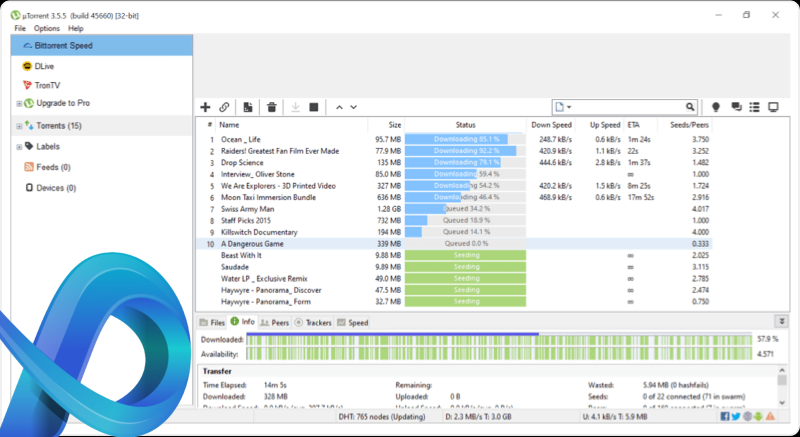The image size is (800, 437).
Task: Switch to the Trackers tab
Action: tap(313, 323)
